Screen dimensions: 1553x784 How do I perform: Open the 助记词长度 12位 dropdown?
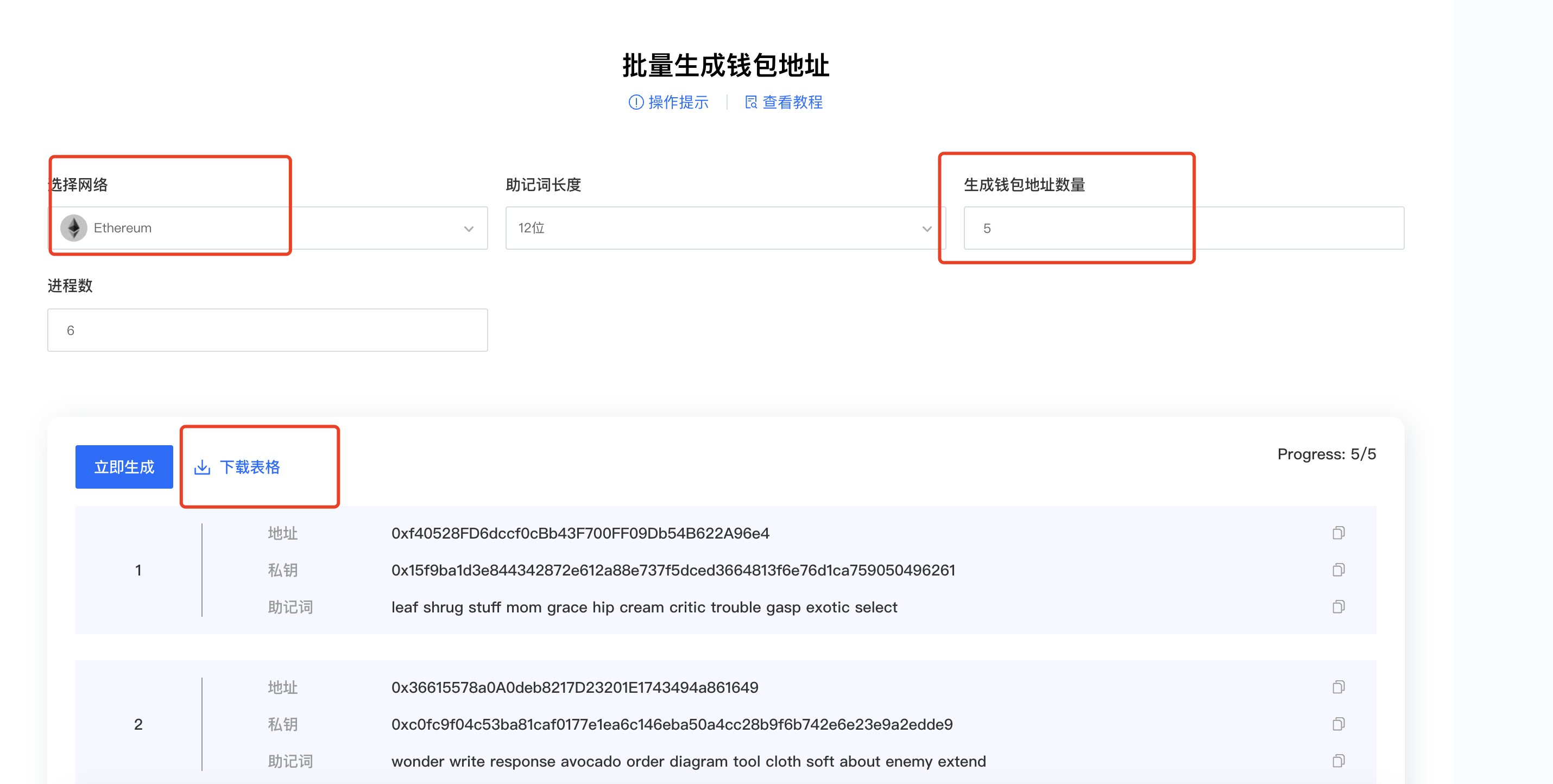725,228
